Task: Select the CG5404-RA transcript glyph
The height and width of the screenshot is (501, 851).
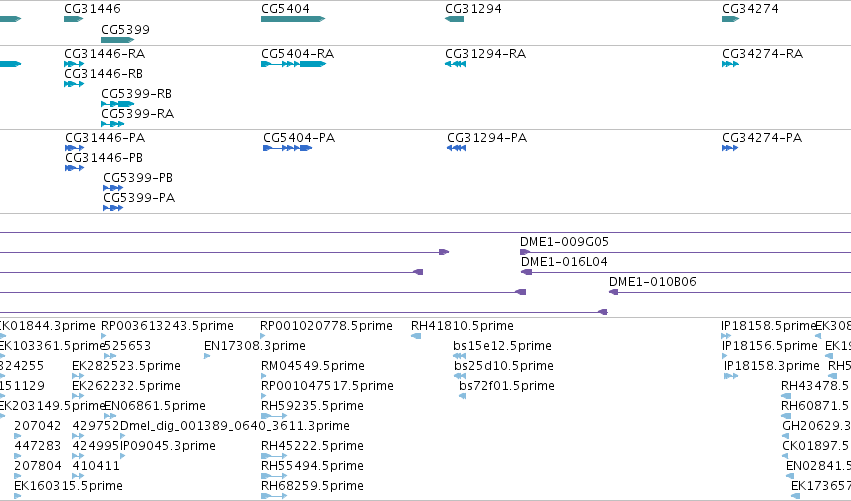Action: (x=294, y=64)
